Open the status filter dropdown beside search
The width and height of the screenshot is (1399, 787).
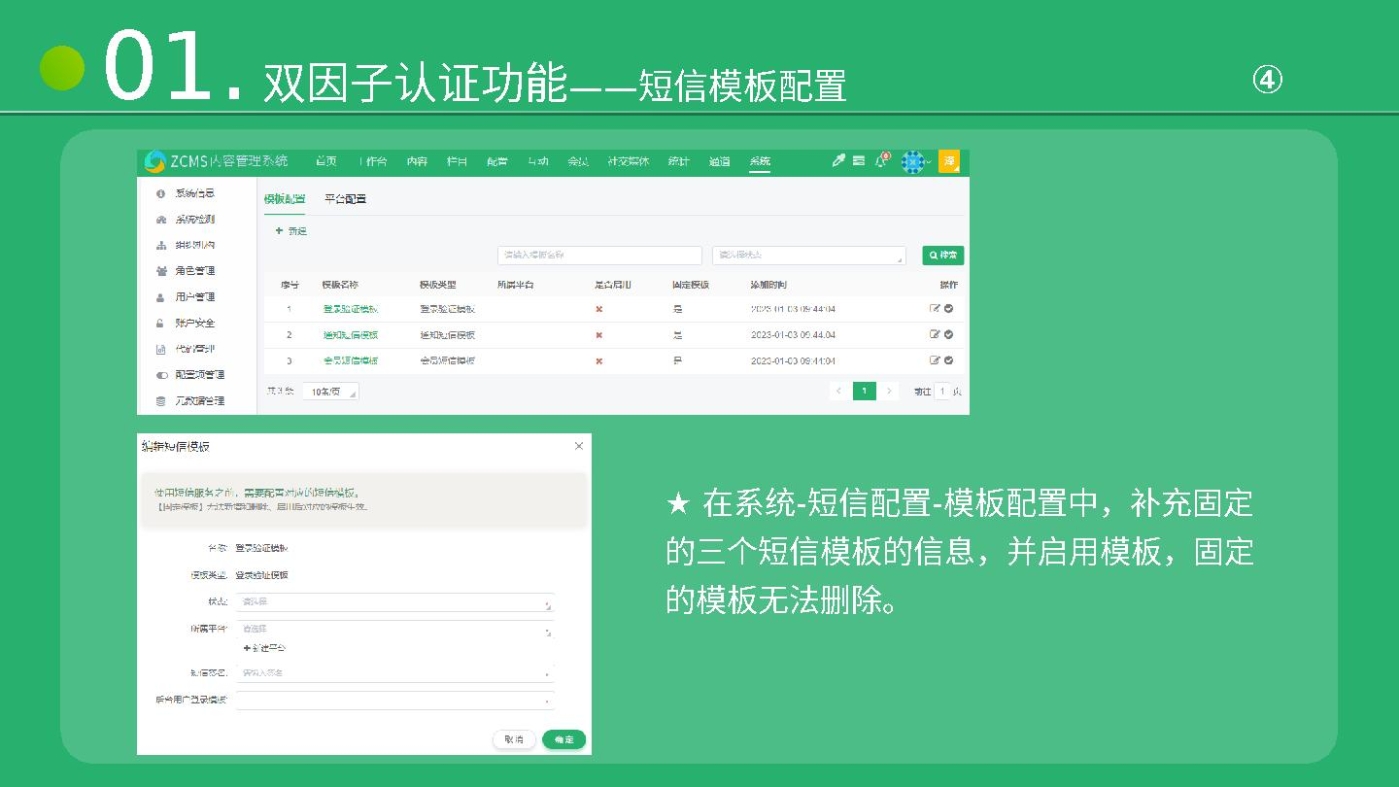[x=809, y=255]
